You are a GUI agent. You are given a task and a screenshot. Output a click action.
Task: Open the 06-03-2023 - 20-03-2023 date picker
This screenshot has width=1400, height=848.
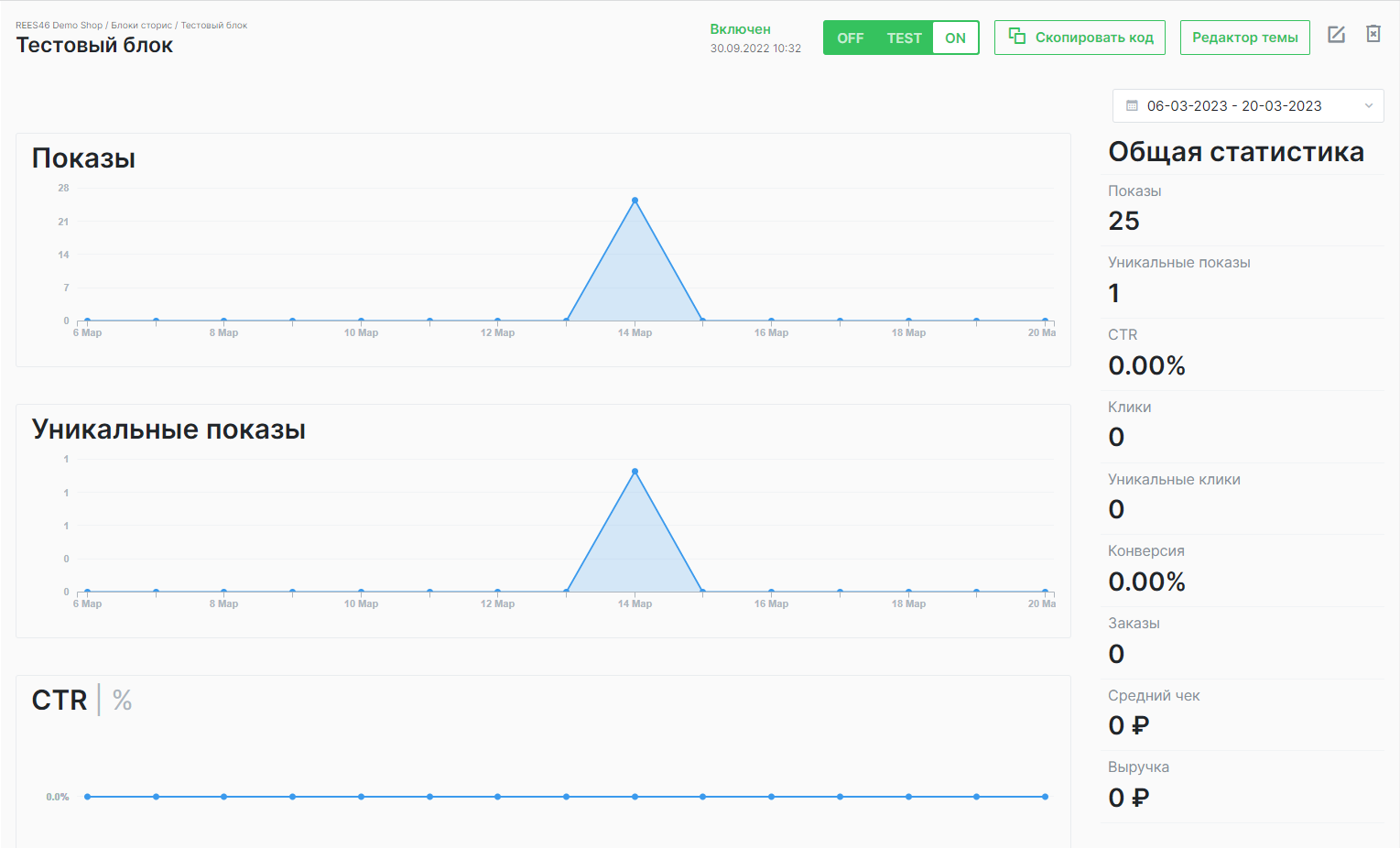click(x=1233, y=106)
